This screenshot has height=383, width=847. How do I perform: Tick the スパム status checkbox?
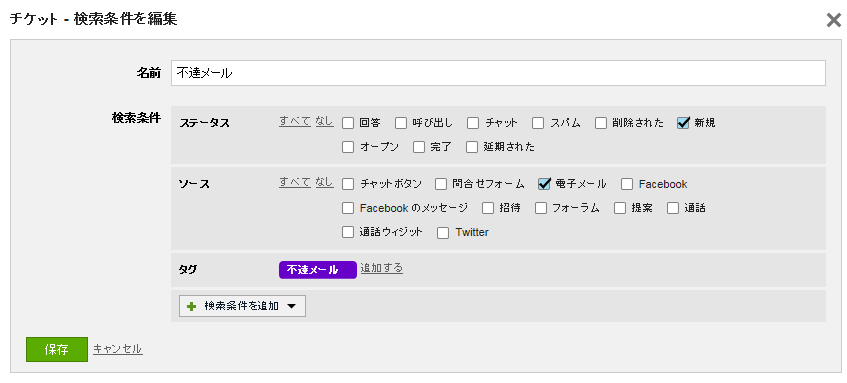pyautogui.click(x=538, y=123)
